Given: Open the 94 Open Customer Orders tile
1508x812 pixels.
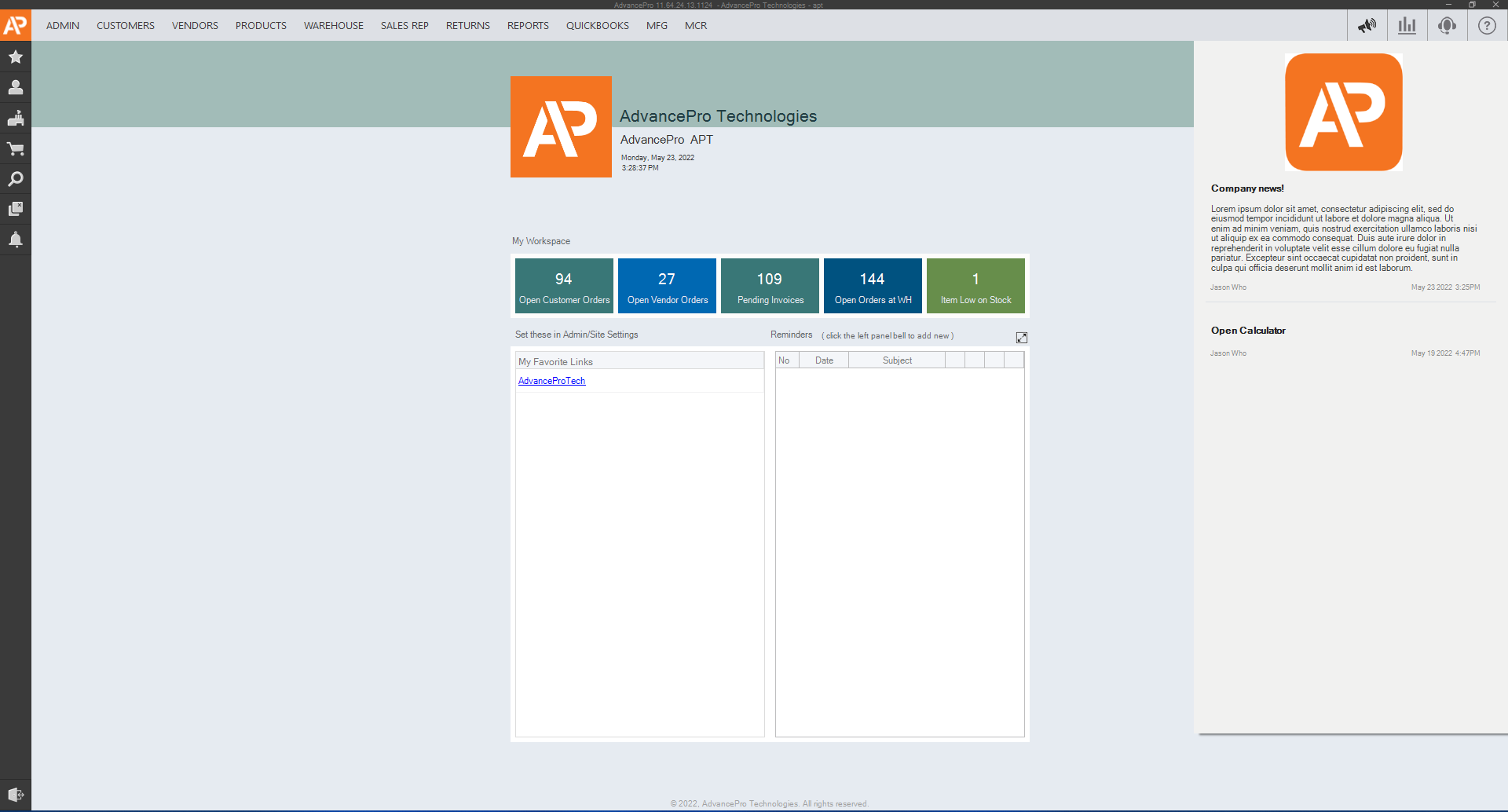Looking at the screenshot, I should (x=564, y=286).
